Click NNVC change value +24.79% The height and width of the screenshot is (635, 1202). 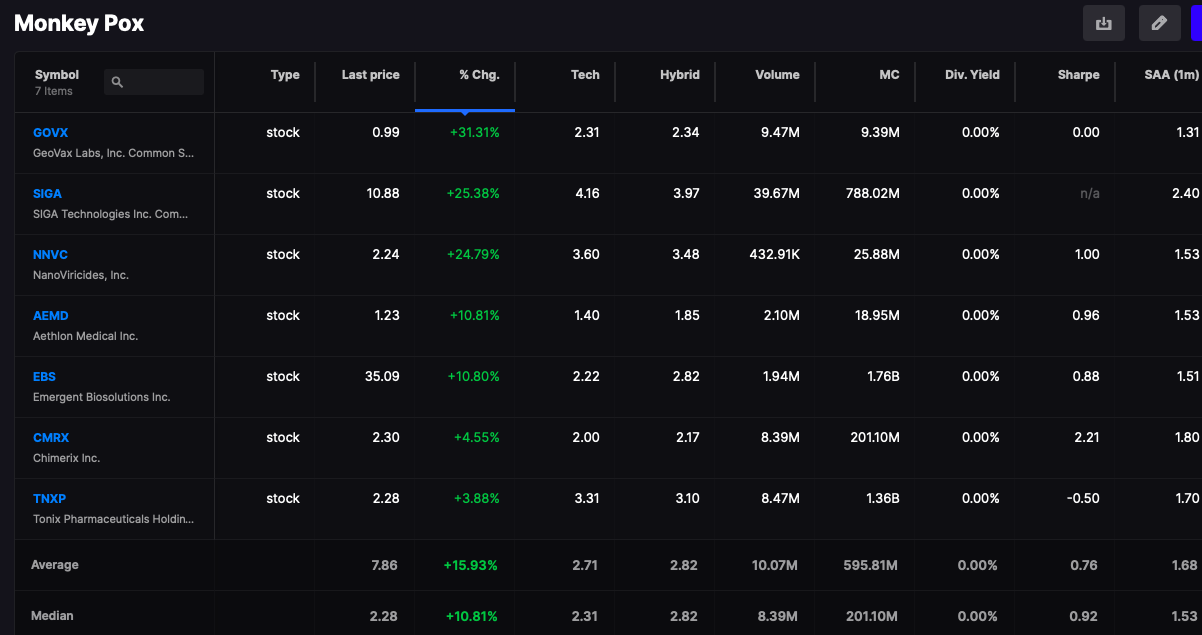pyautogui.click(x=473, y=255)
